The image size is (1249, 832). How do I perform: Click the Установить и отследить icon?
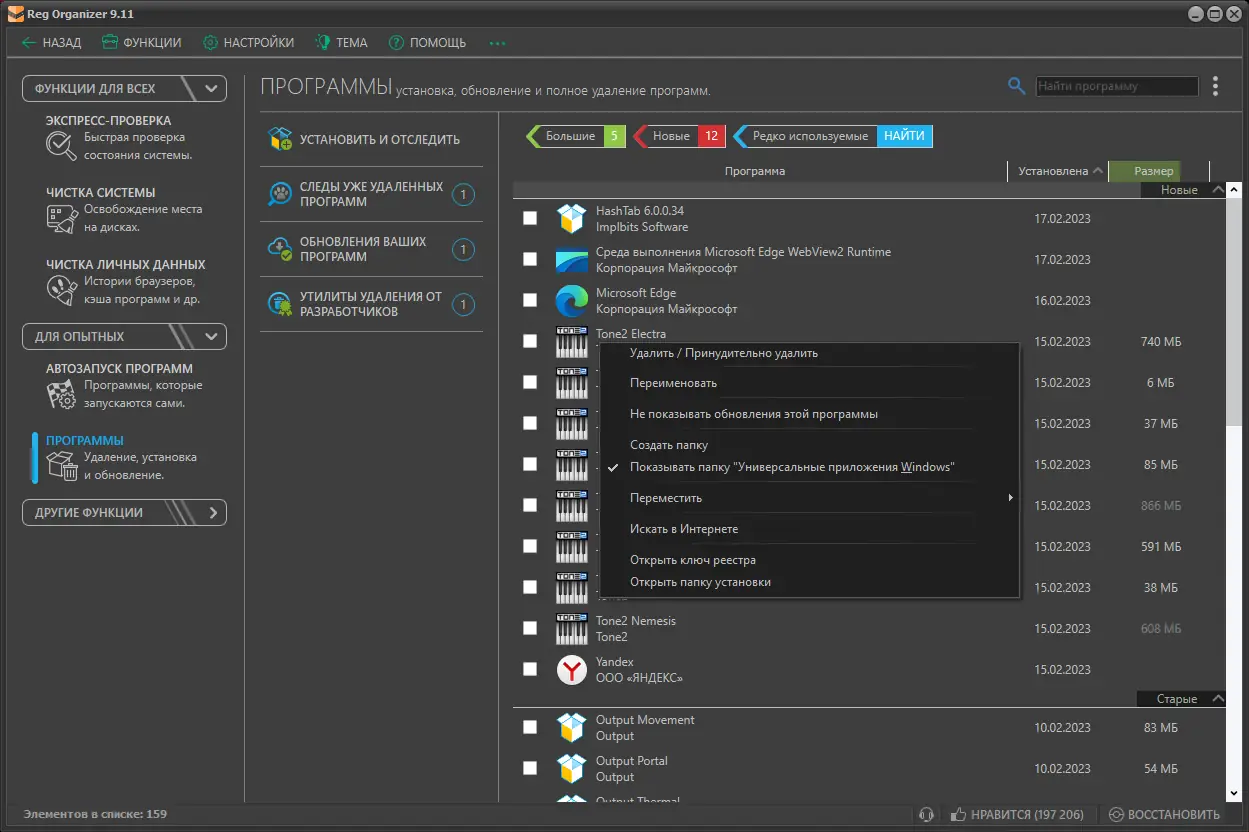coord(280,139)
